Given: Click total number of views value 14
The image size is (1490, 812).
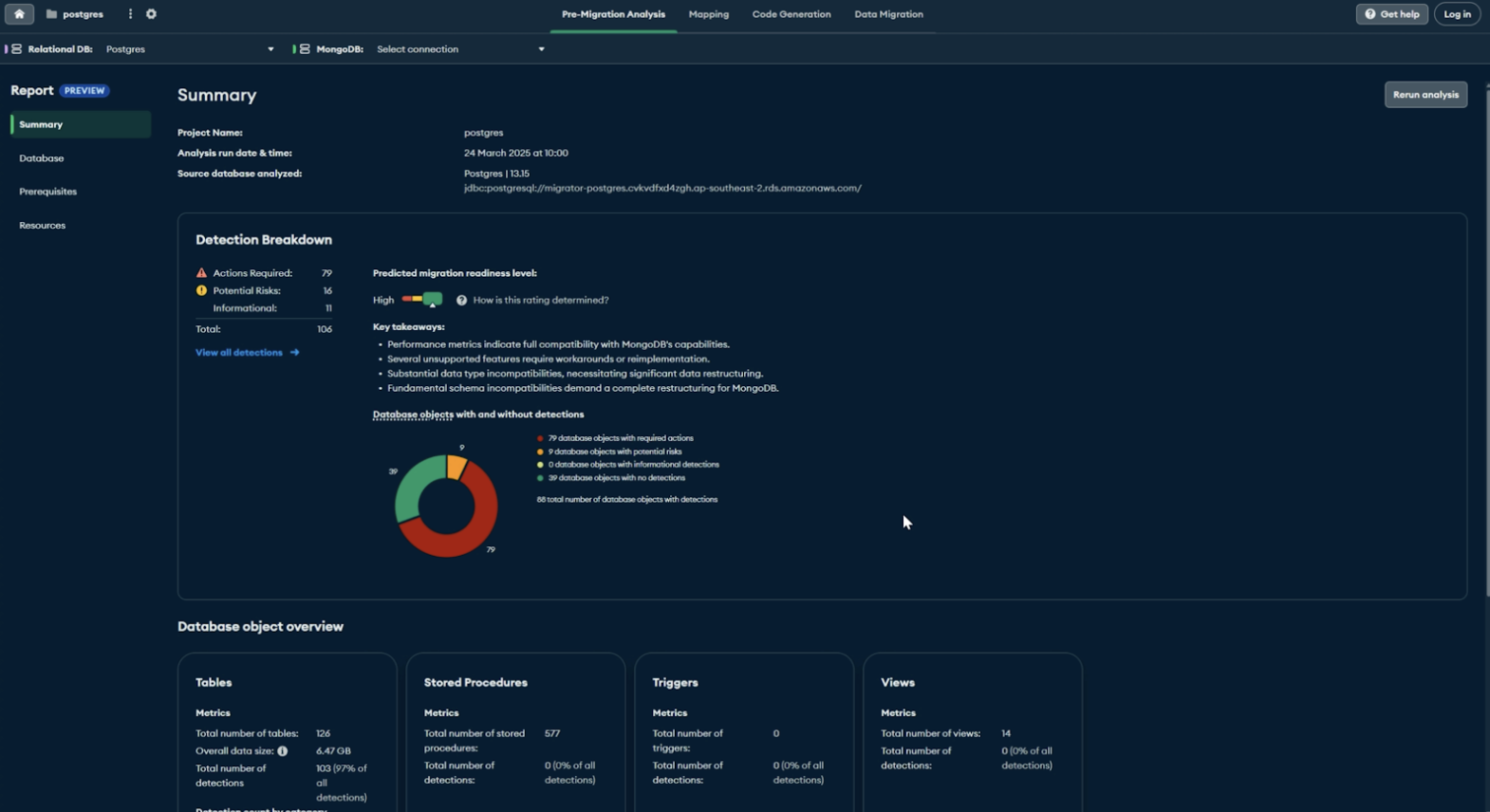Looking at the screenshot, I should point(1006,733).
